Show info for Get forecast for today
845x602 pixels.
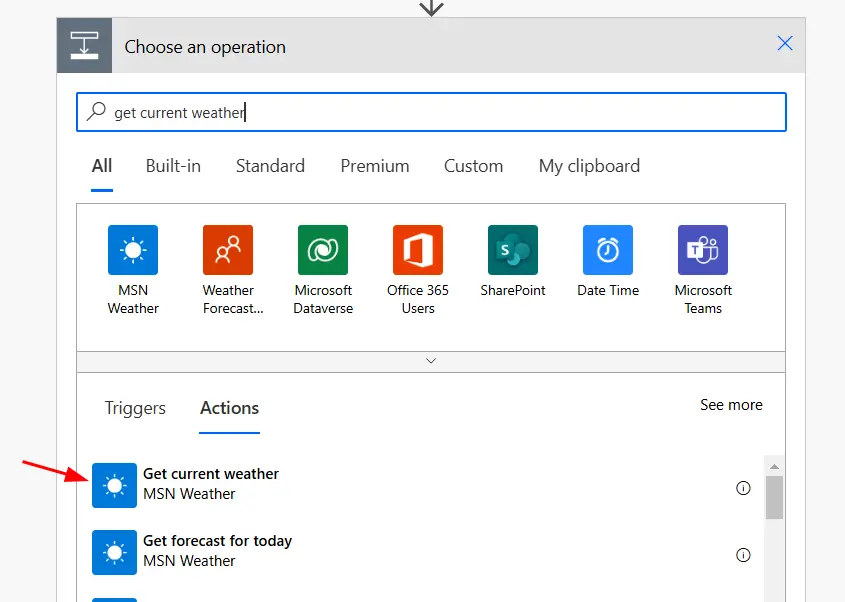[743, 555]
